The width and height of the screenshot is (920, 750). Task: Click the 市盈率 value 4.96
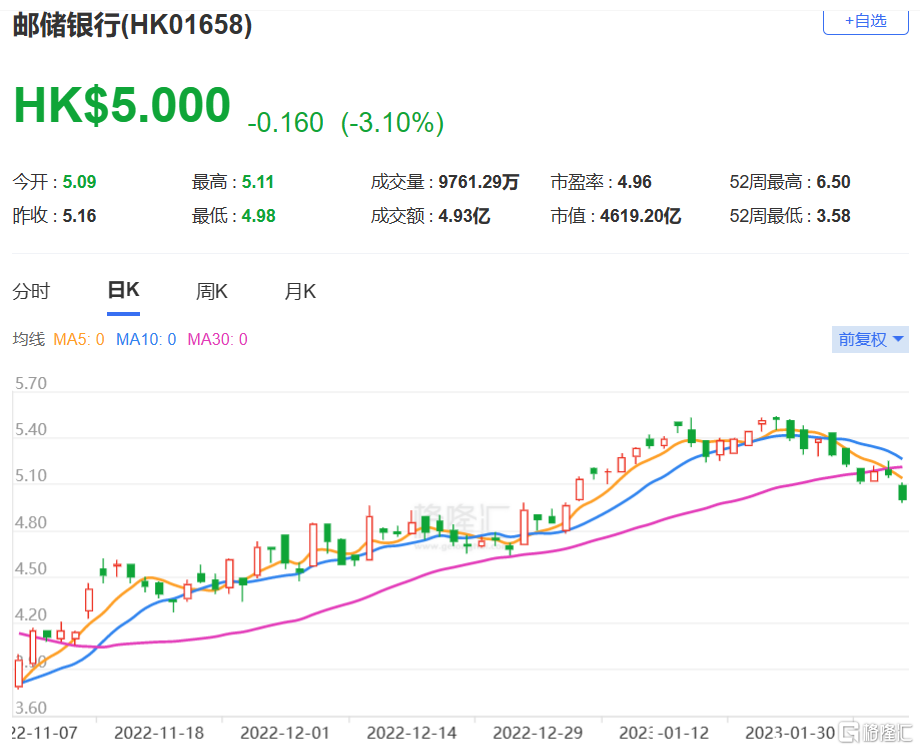click(x=634, y=183)
